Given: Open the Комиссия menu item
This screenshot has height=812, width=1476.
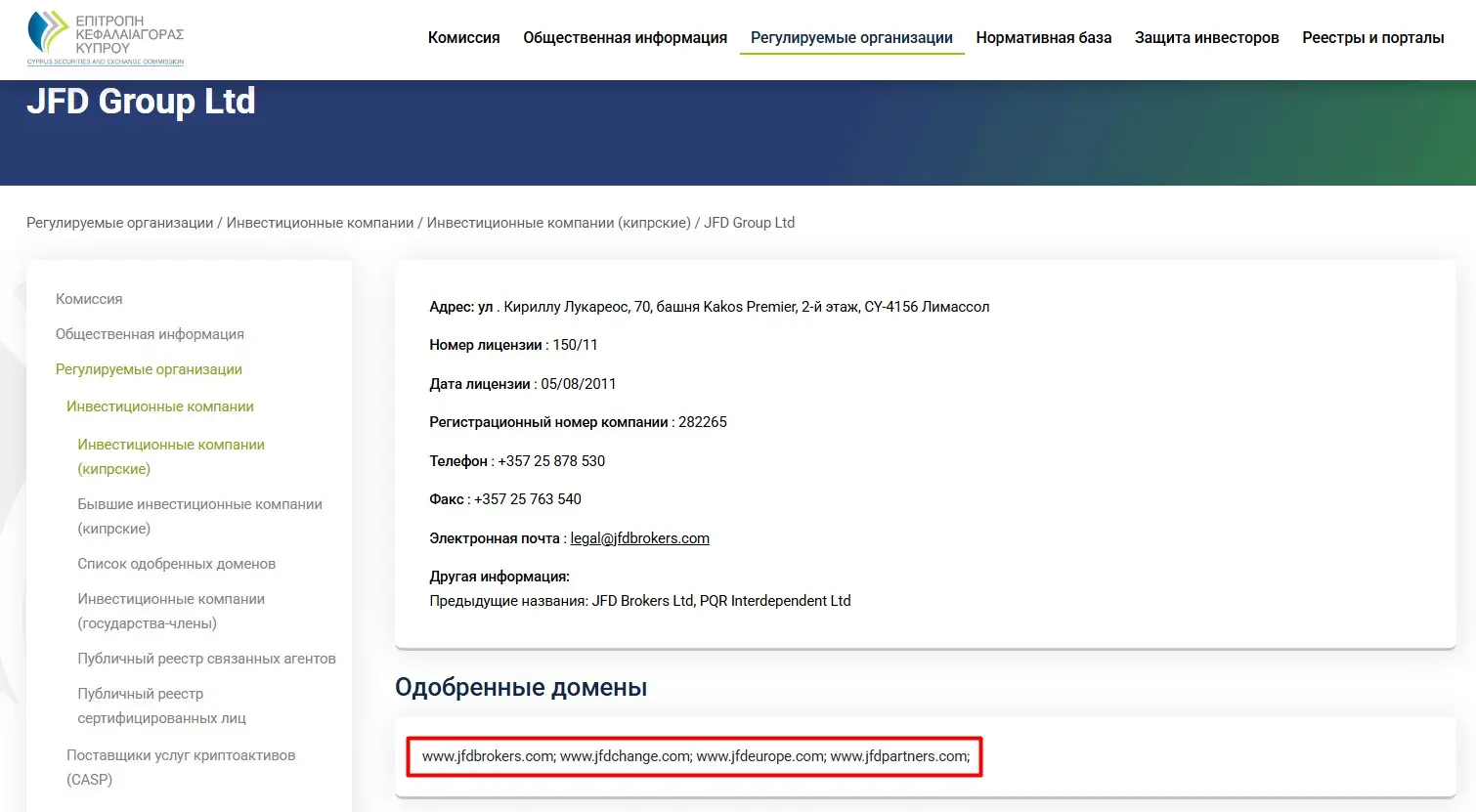Looking at the screenshot, I should click(x=463, y=37).
